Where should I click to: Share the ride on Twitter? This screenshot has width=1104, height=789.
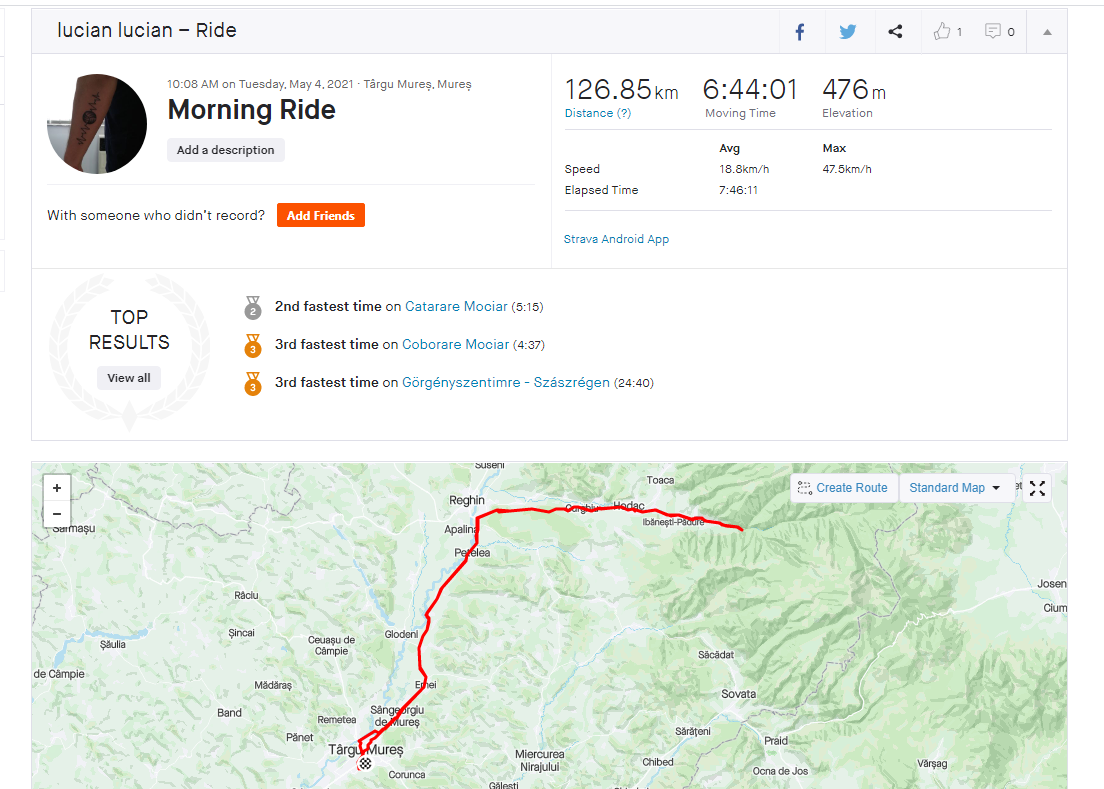[x=848, y=32]
